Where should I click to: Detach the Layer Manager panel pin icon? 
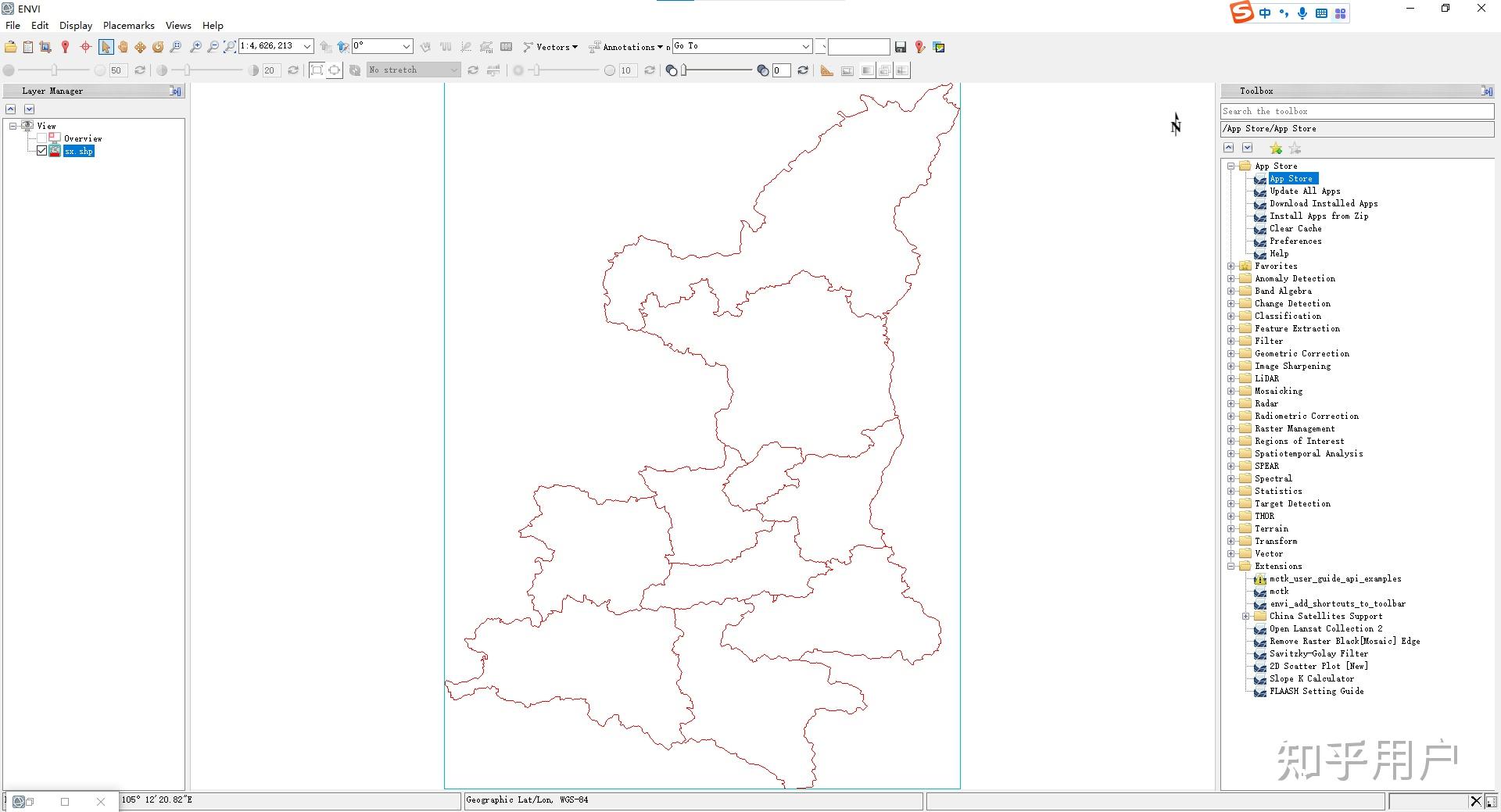(x=176, y=91)
